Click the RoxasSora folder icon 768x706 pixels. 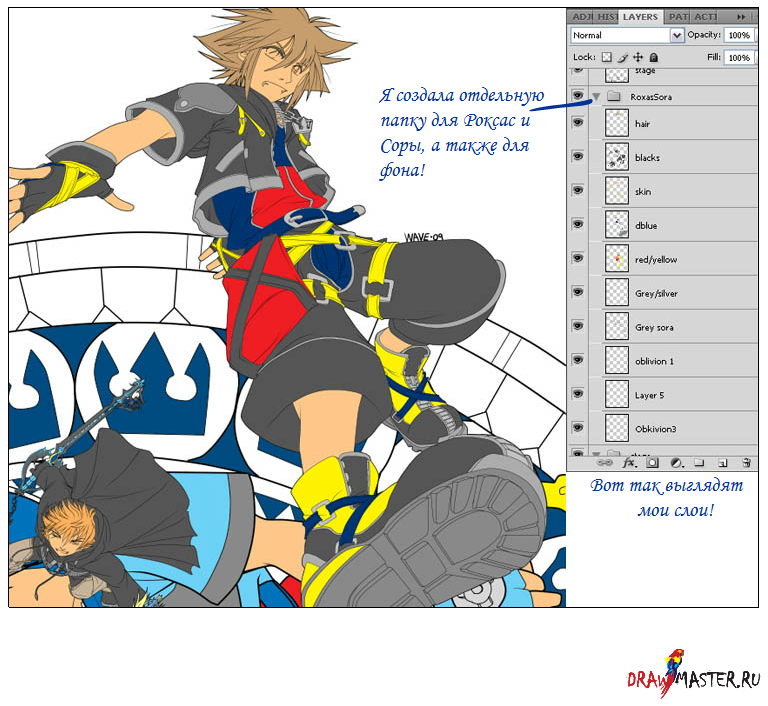coord(614,97)
